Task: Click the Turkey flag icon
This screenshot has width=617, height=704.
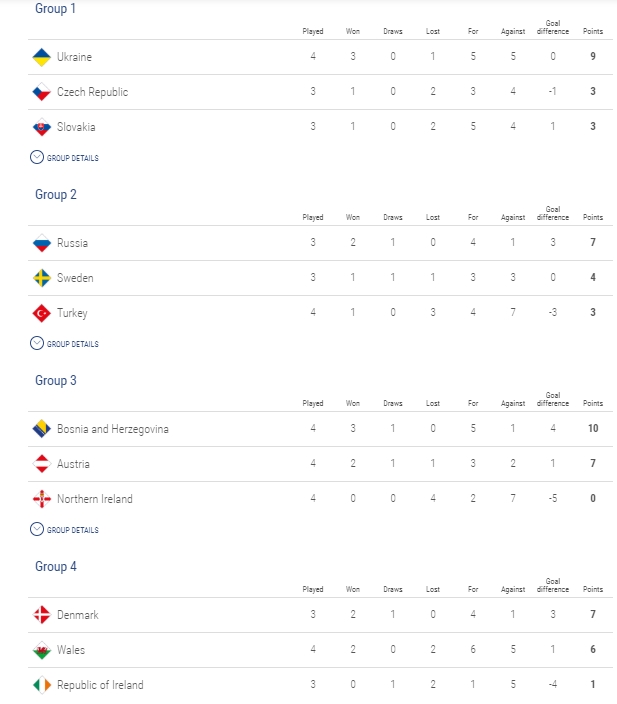Action: coord(42,313)
